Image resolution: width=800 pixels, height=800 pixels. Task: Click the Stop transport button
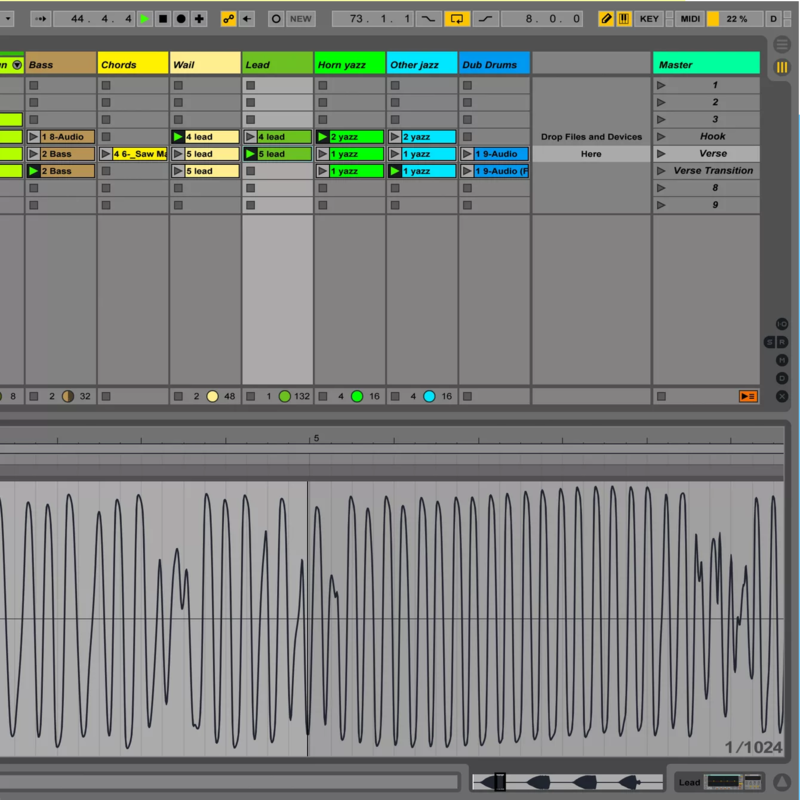coord(163,19)
